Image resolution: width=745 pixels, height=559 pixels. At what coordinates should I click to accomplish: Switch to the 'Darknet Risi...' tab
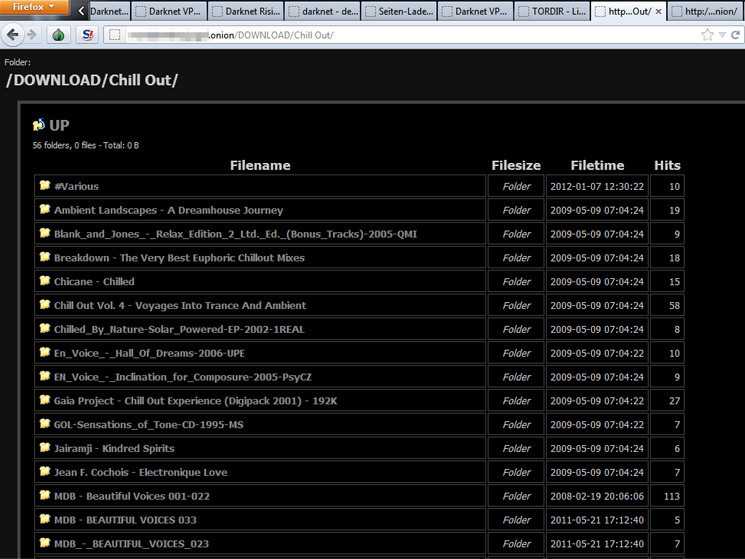(x=246, y=11)
